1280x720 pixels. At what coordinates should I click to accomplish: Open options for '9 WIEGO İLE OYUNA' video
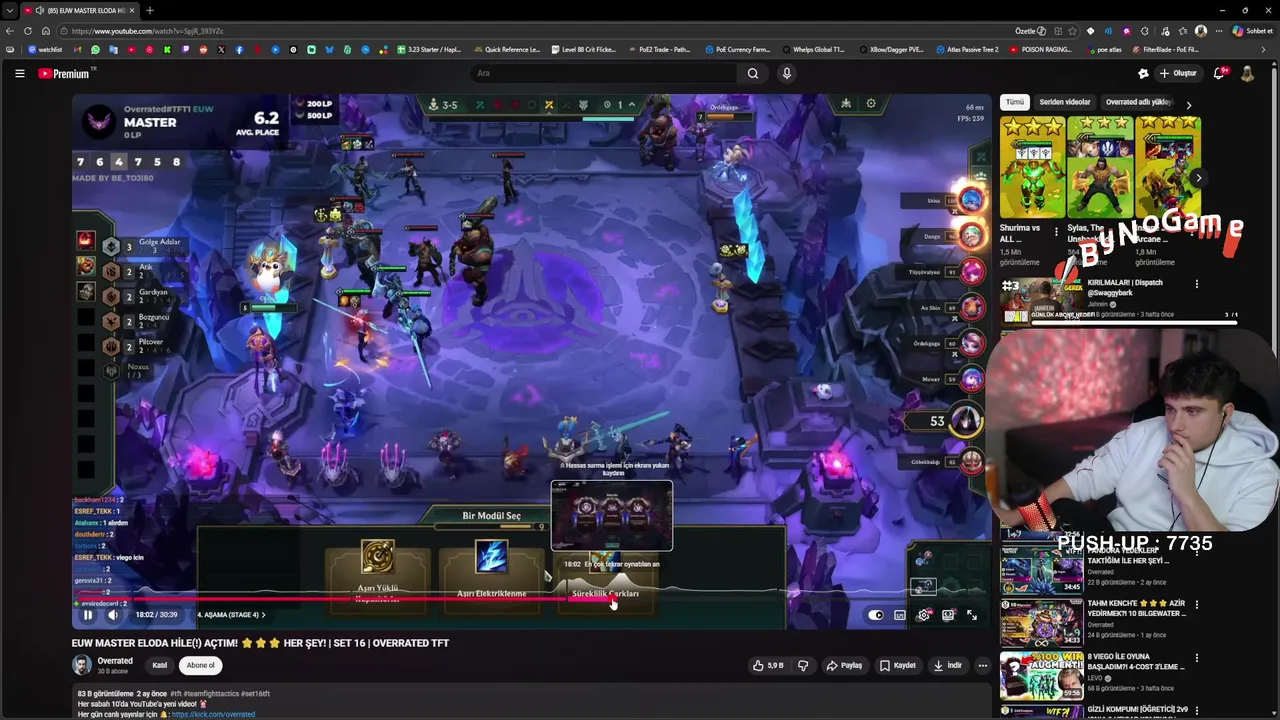pyautogui.click(x=1196, y=659)
